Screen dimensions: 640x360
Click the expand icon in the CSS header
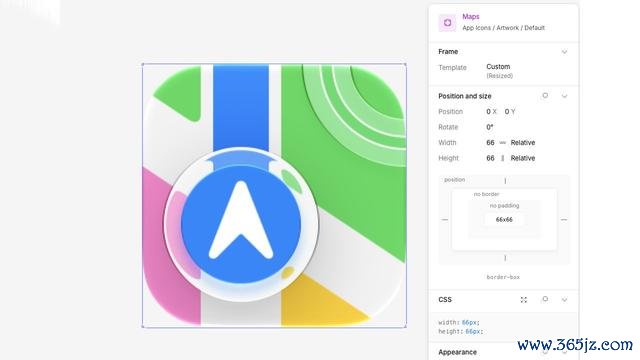coord(524,300)
